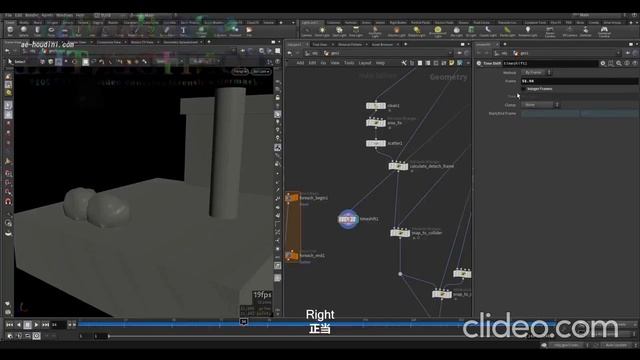Select the calculate_detach_frame node
Screen dimensions: 640x360
point(398,166)
